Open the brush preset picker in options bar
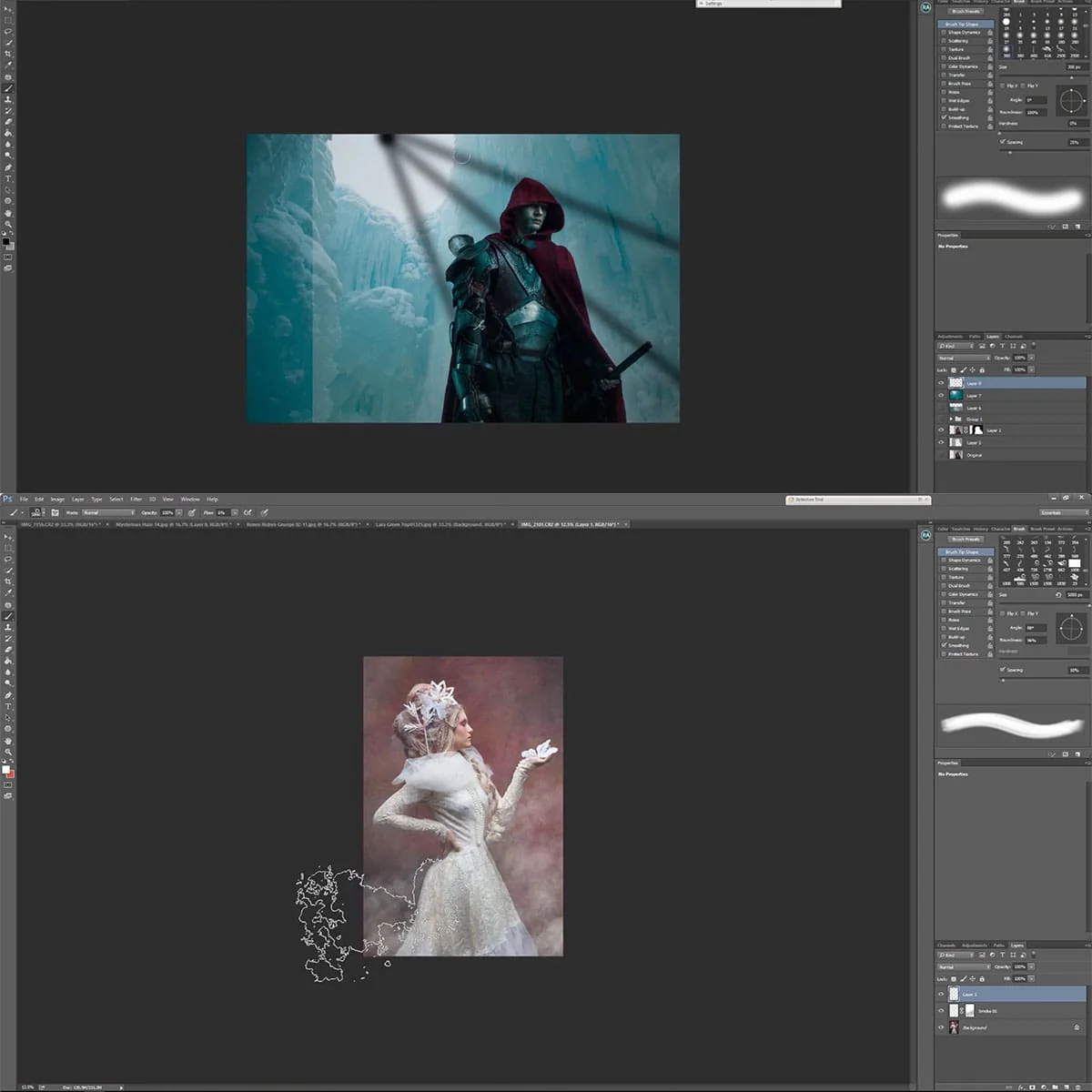This screenshot has width=1092, height=1092. point(37,512)
